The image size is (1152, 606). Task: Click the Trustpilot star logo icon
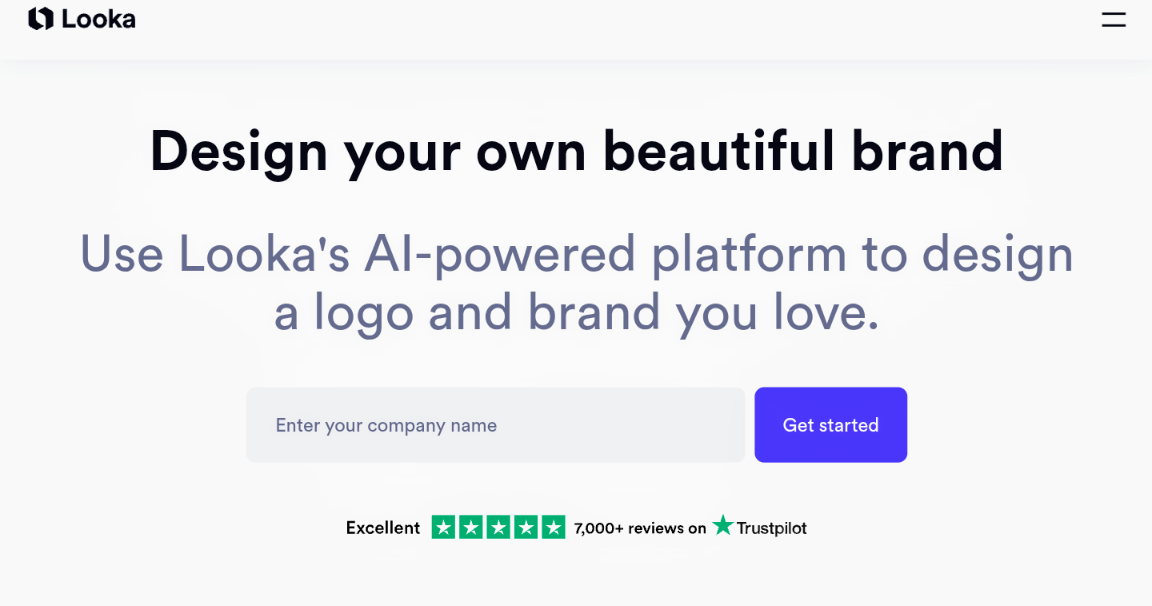pos(723,526)
